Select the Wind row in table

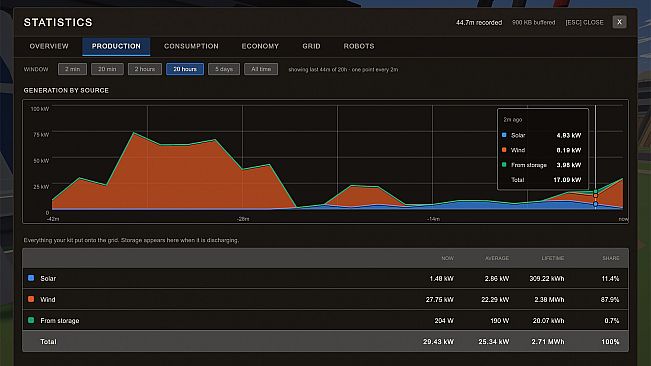click(x=325, y=299)
